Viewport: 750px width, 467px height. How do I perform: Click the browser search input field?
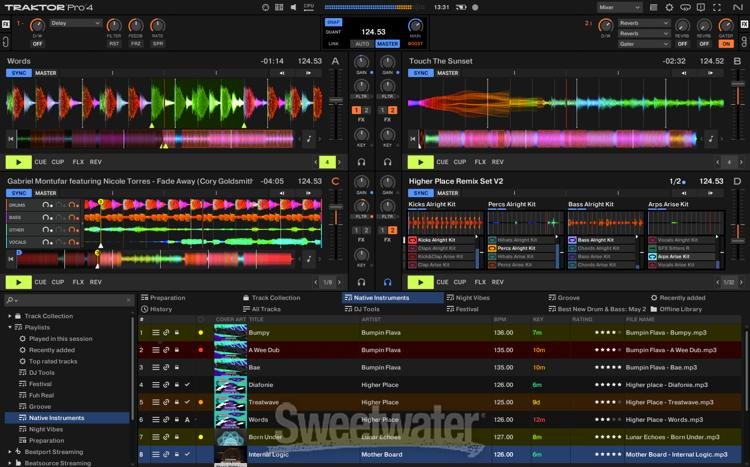[69, 300]
